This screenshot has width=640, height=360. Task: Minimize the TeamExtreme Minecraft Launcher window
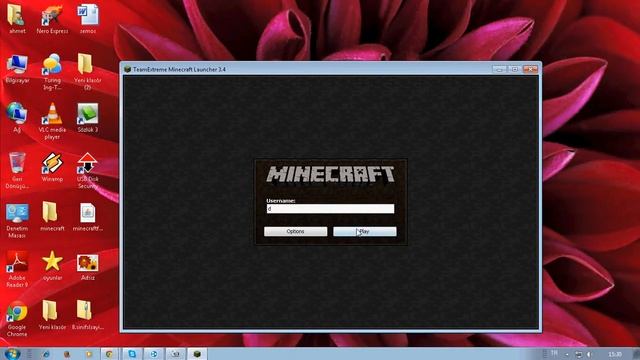pos(499,69)
